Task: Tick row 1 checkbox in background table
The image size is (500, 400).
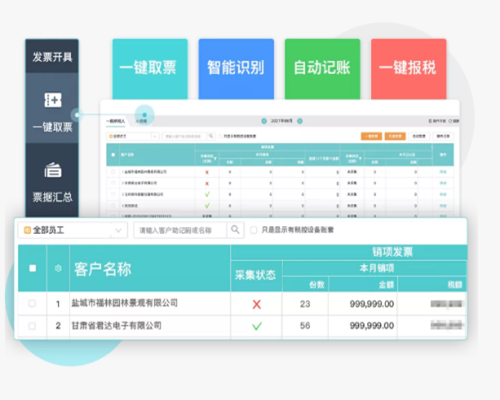Action: 113,172
